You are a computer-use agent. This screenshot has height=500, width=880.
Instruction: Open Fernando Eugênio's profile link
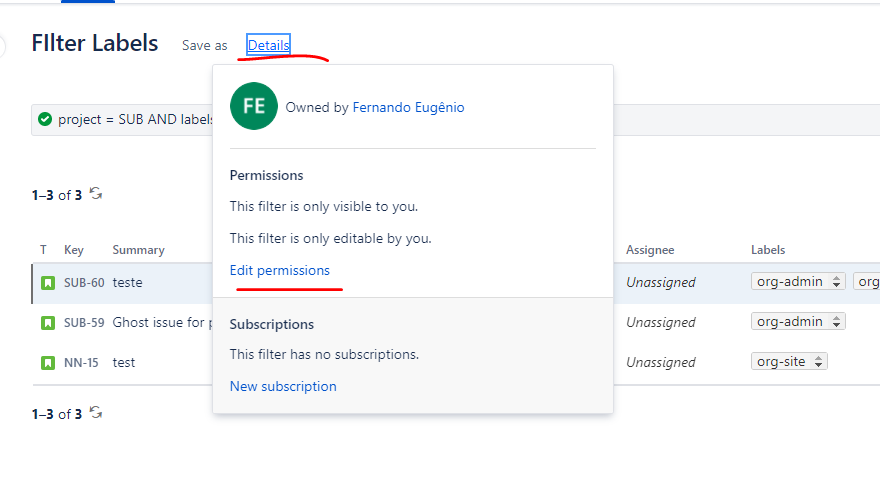pyautogui.click(x=408, y=107)
